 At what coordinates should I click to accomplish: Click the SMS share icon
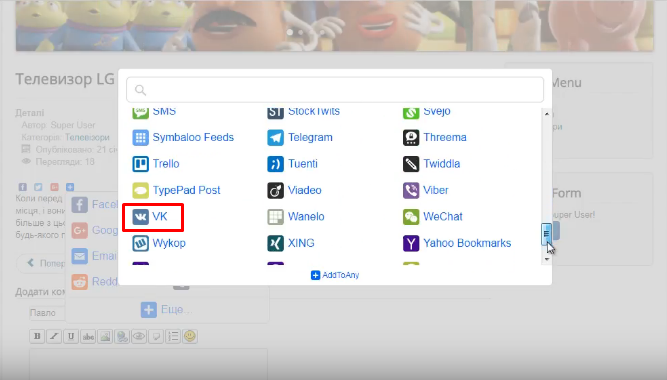pos(140,113)
